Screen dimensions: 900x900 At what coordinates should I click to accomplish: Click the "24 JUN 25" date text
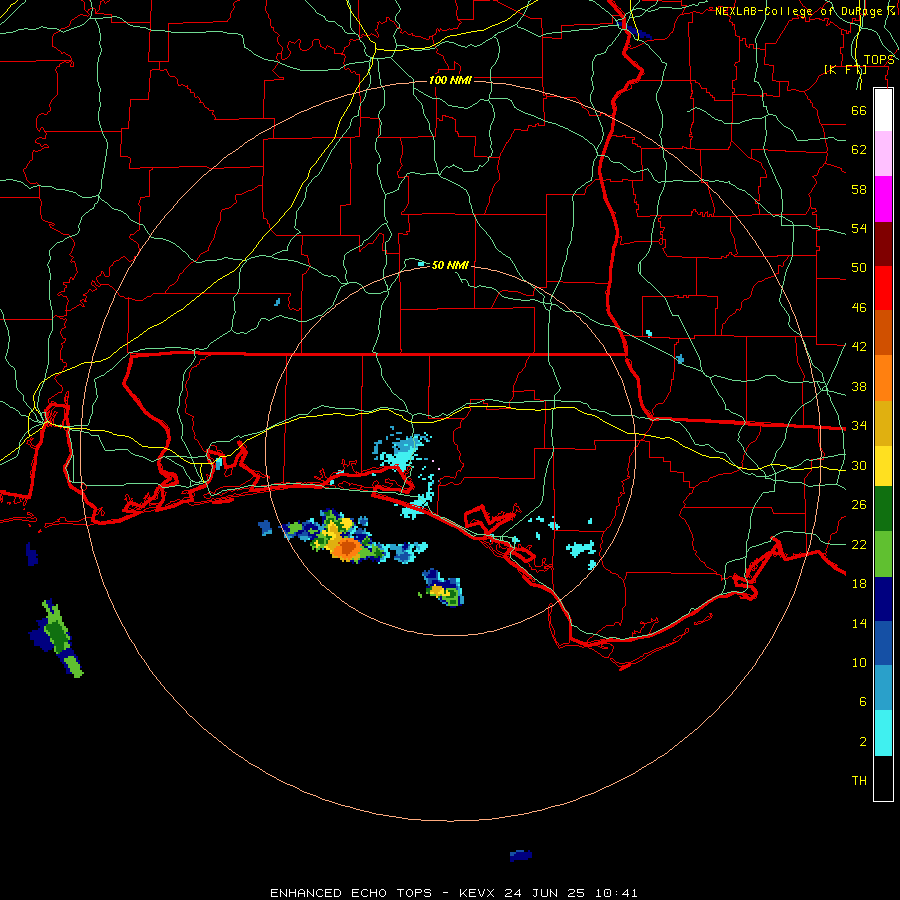[x=545, y=893]
